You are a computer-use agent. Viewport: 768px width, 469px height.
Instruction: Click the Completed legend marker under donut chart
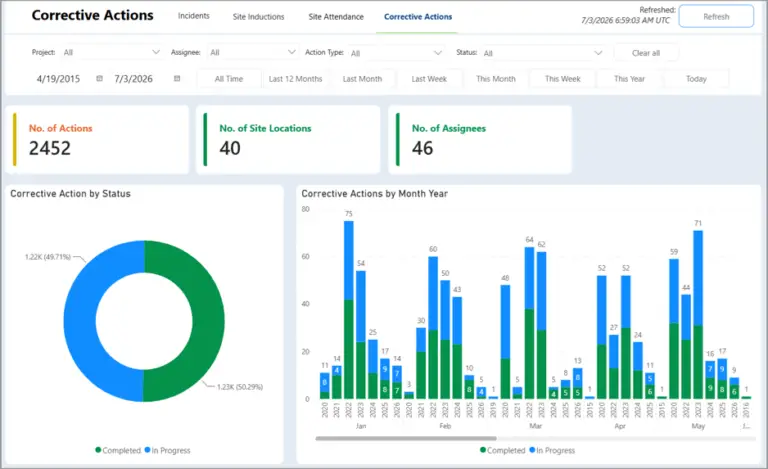pos(98,450)
